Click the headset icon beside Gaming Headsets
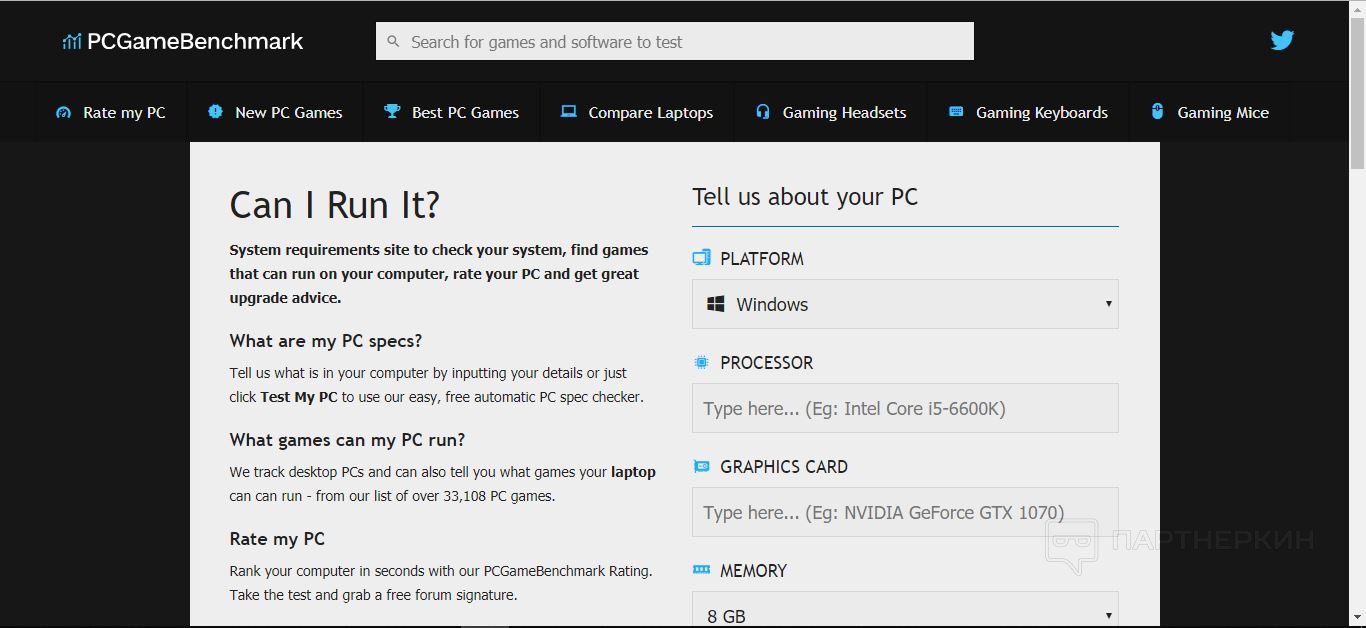 (x=763, y=112)
